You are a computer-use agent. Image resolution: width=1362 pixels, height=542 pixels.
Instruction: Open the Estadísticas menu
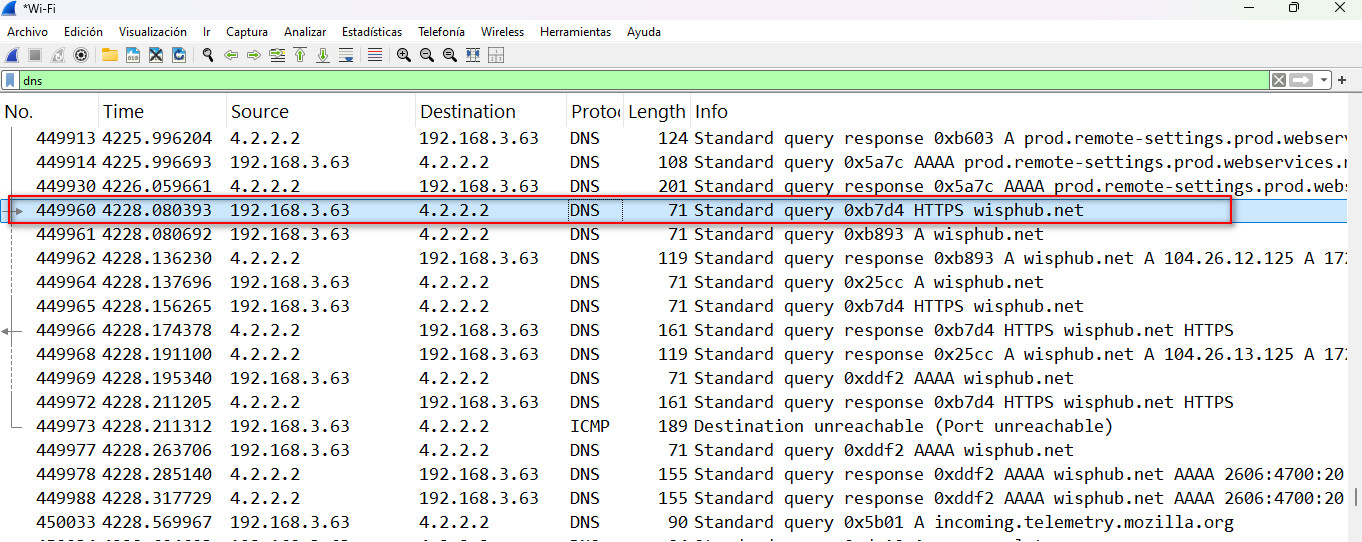tap(371, 32)
